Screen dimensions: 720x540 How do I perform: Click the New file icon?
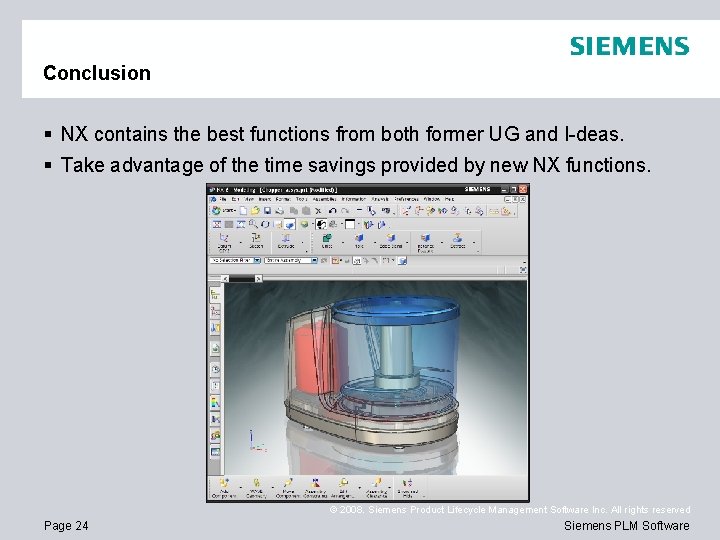pos(243,211)
